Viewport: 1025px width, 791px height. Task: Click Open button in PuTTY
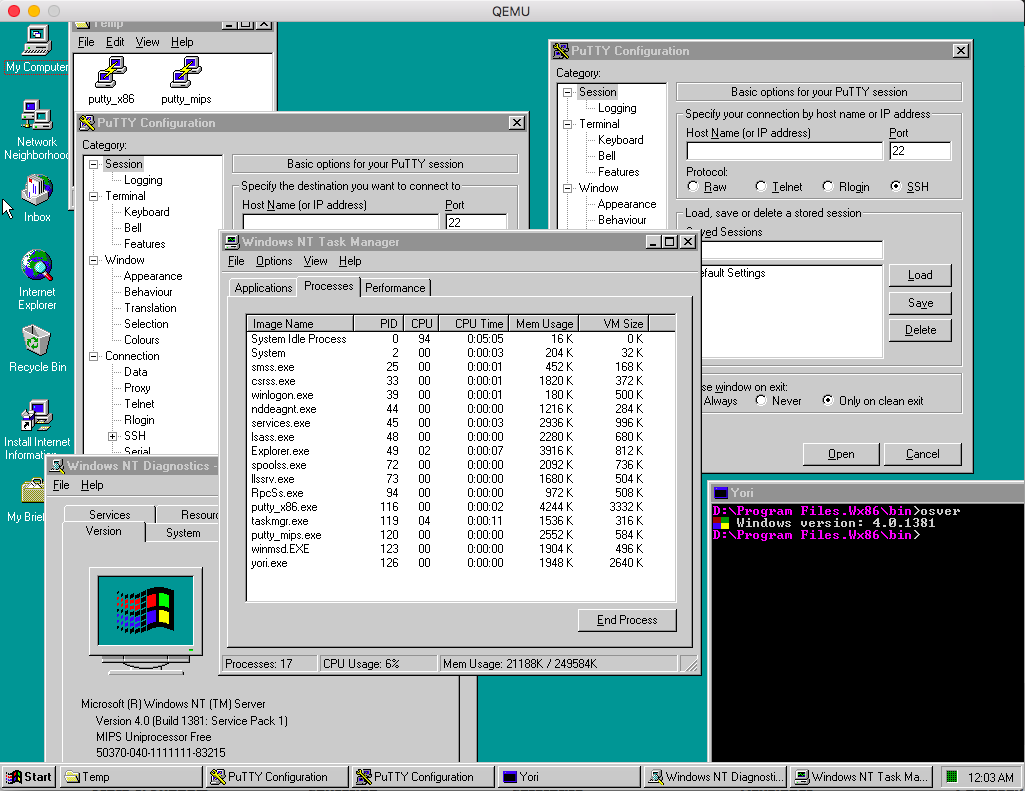[841, 454]
